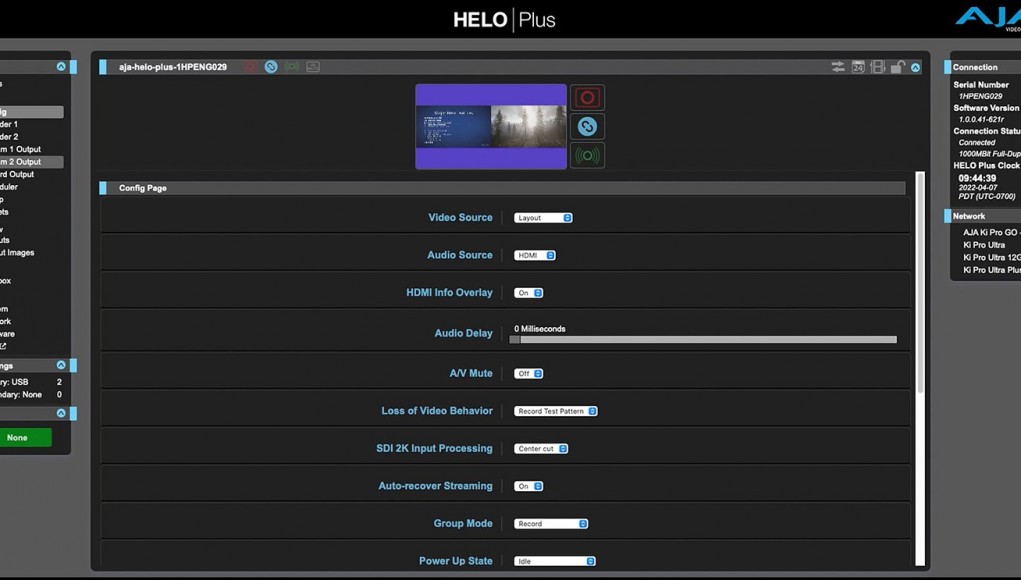Click the small blue link icon in device title bar
The image size is (1021, 580).
pyautogui.click(x=271, y=67)
